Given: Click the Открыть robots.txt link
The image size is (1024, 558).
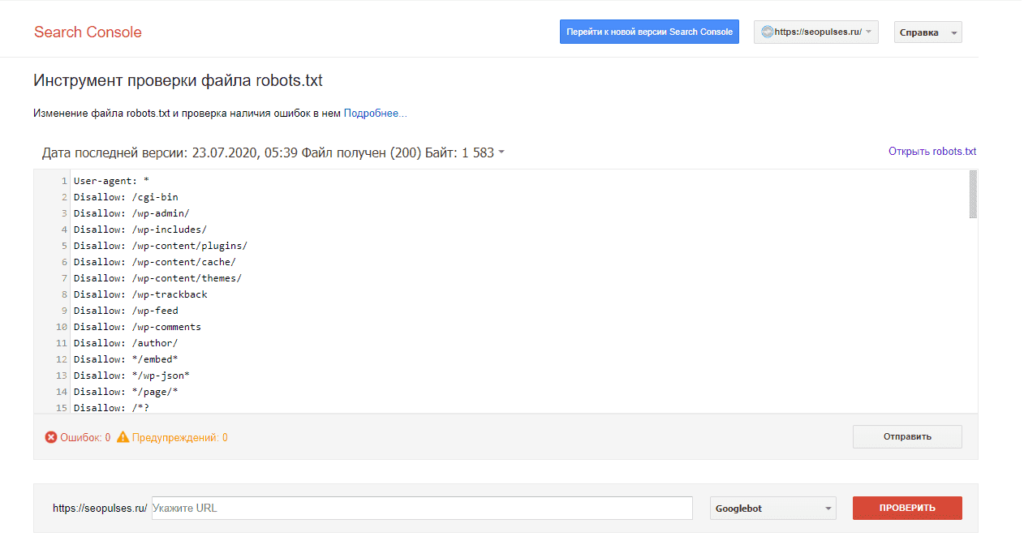Looking at the screenshot, I should coord(932,152).
